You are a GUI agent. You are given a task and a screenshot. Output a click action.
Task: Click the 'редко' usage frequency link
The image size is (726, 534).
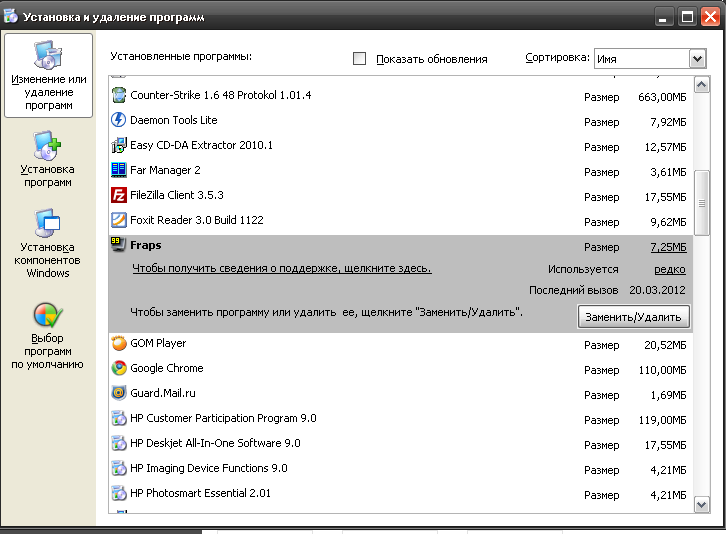[x=670, y=270]
